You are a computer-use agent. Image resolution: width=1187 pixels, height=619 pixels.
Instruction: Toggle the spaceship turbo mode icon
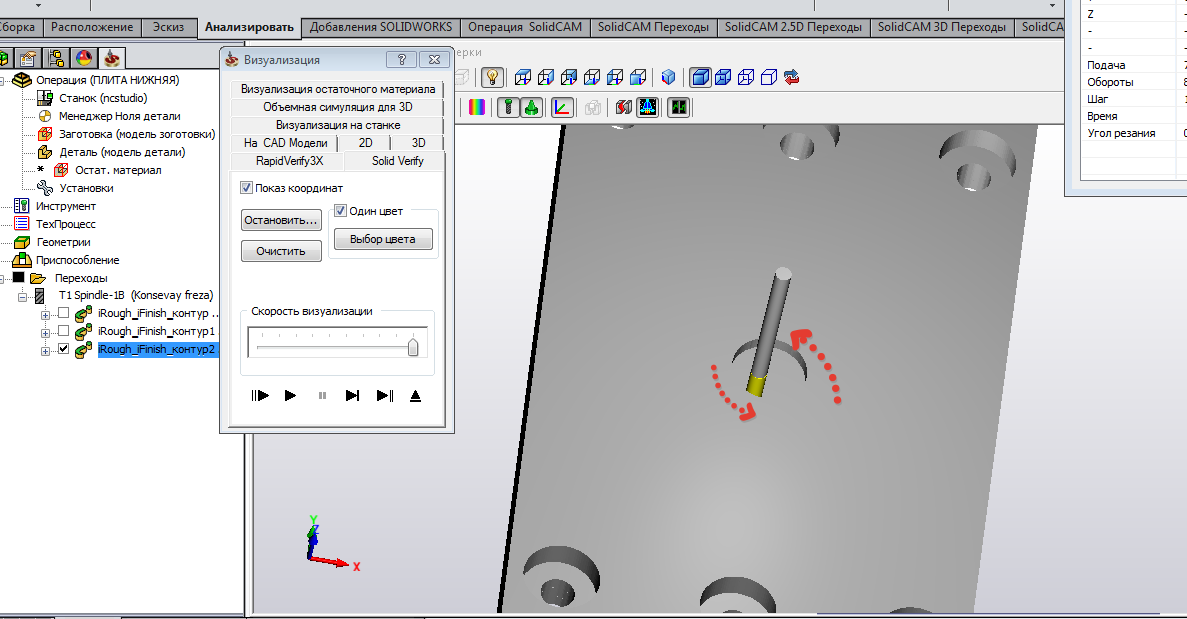click(x=647, y=107)
